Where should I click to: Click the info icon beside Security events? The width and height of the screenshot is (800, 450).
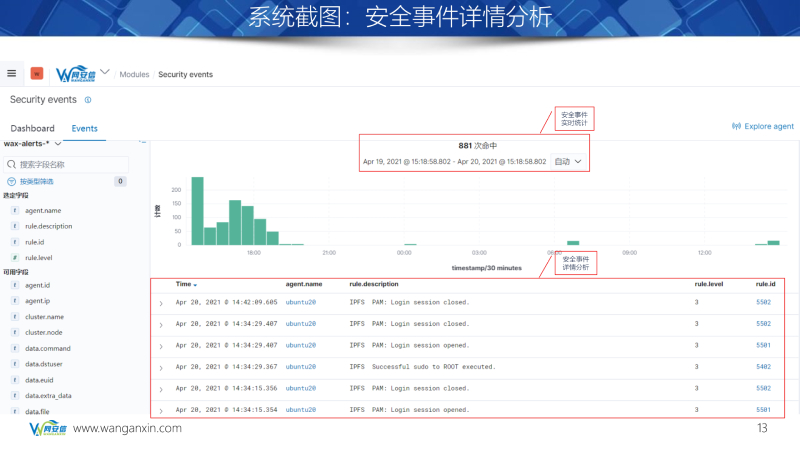click(x=88, y=100)
